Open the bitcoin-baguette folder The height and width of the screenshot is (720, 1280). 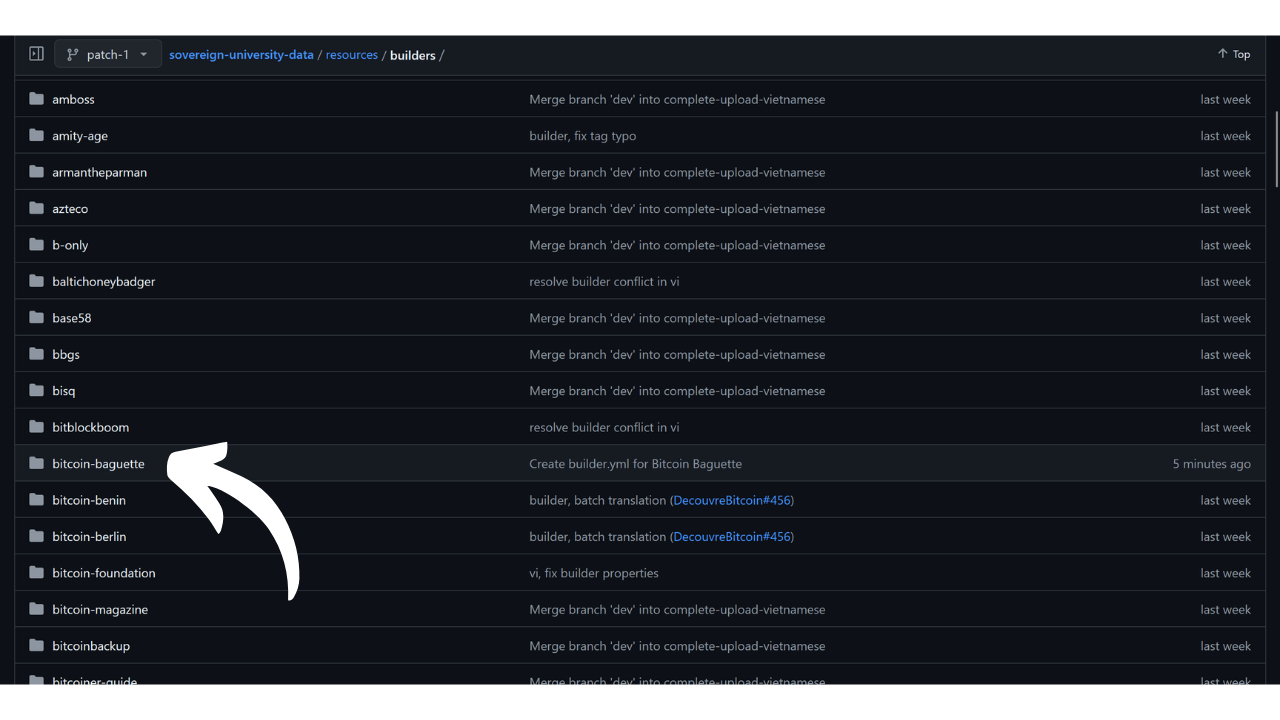point(98,464)
